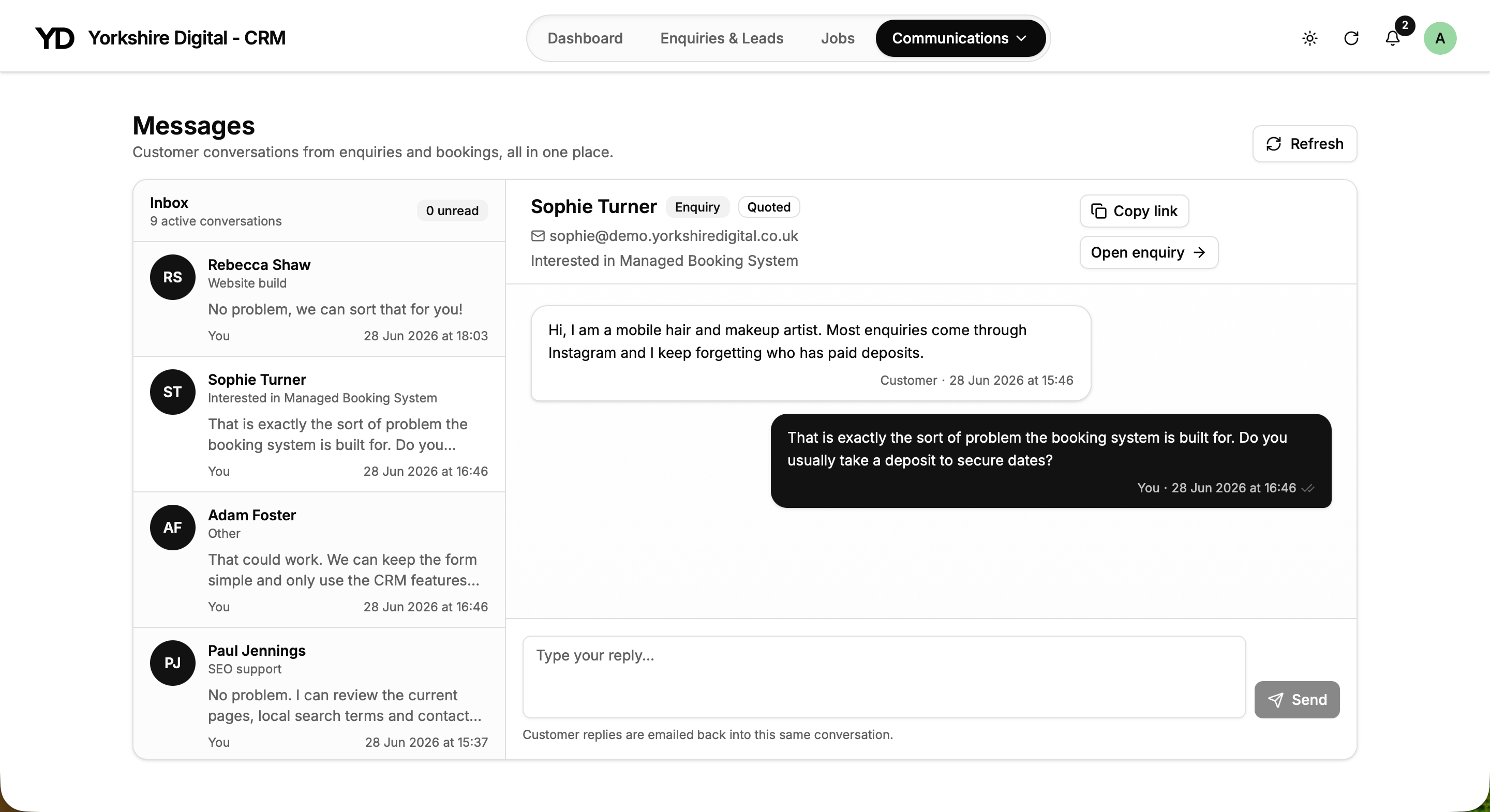Screen dimensions: 1490x812
Task: Click '9 active conversations' text
Action: 215,221
